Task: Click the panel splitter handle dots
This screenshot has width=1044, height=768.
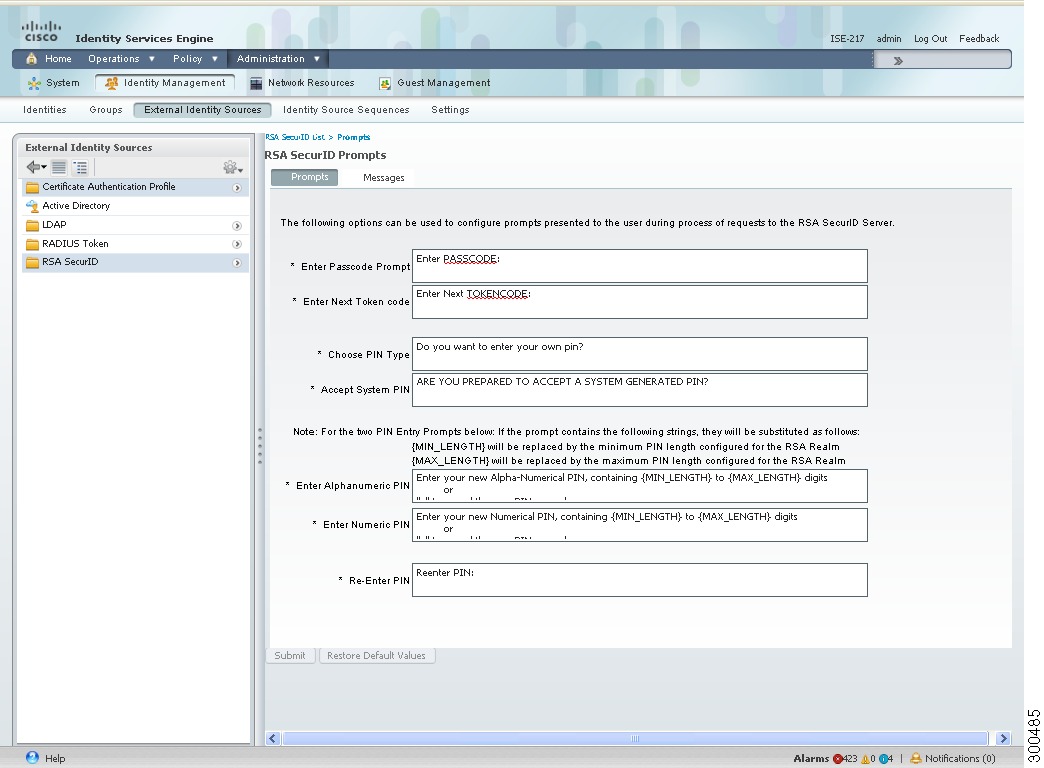Action: [260, 445]
